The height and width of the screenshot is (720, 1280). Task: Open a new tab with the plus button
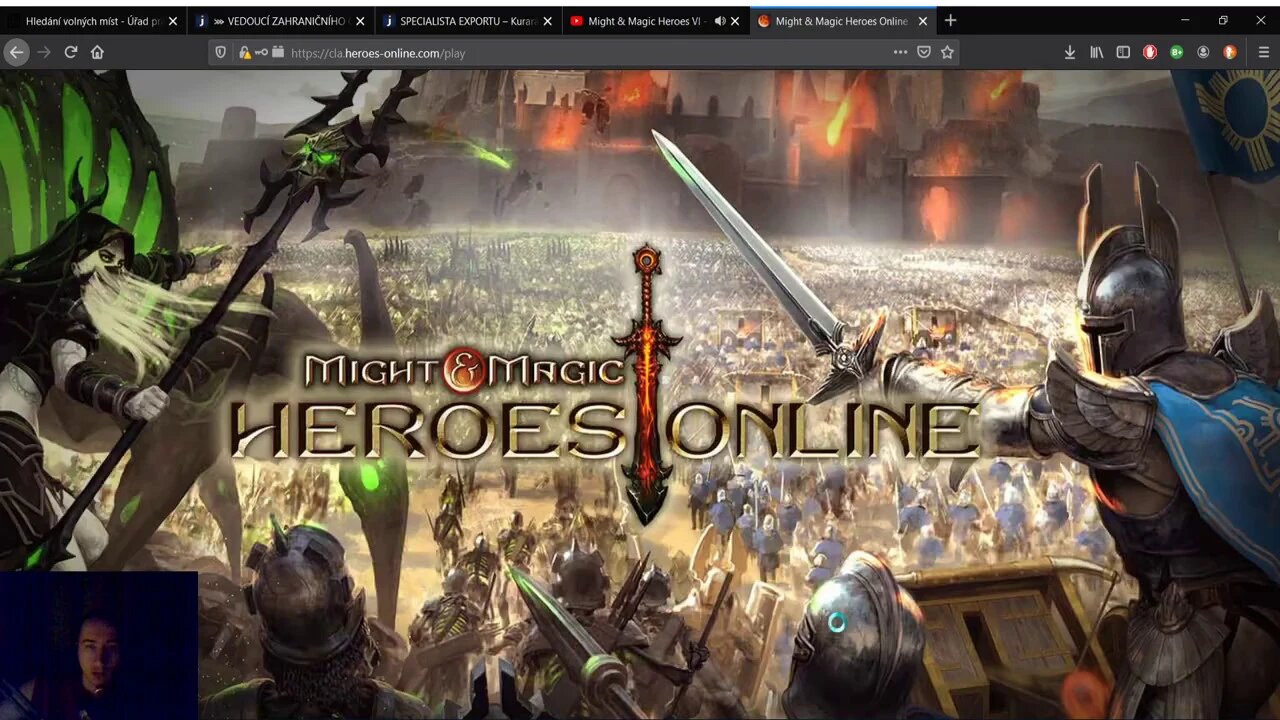point(950,20)
